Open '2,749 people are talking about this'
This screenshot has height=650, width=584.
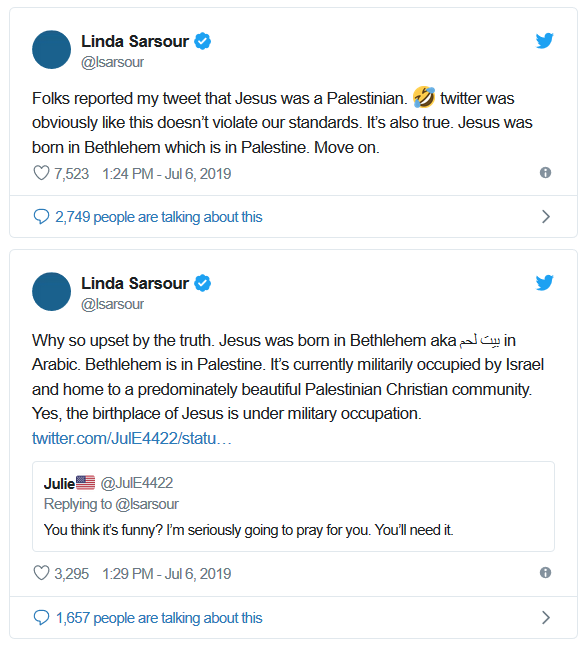(159, 217)
